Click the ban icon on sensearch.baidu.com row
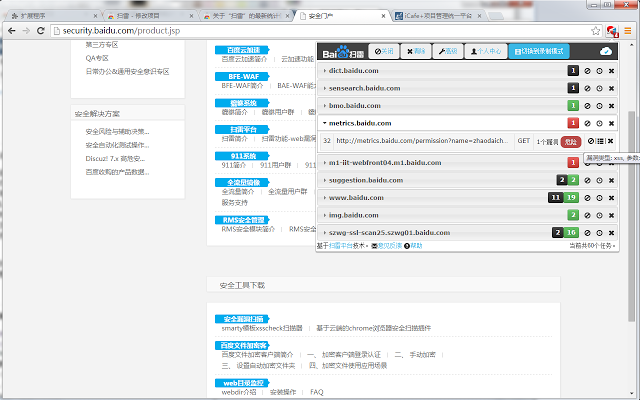640x400 pixels. click(587, 89)
